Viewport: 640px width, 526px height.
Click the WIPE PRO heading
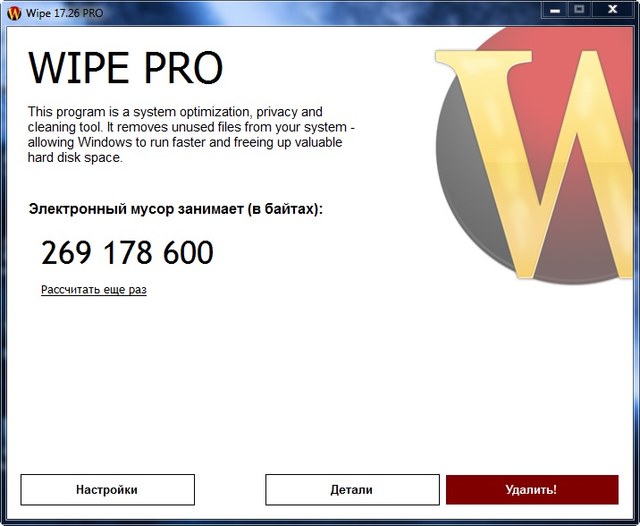point(126,68)
